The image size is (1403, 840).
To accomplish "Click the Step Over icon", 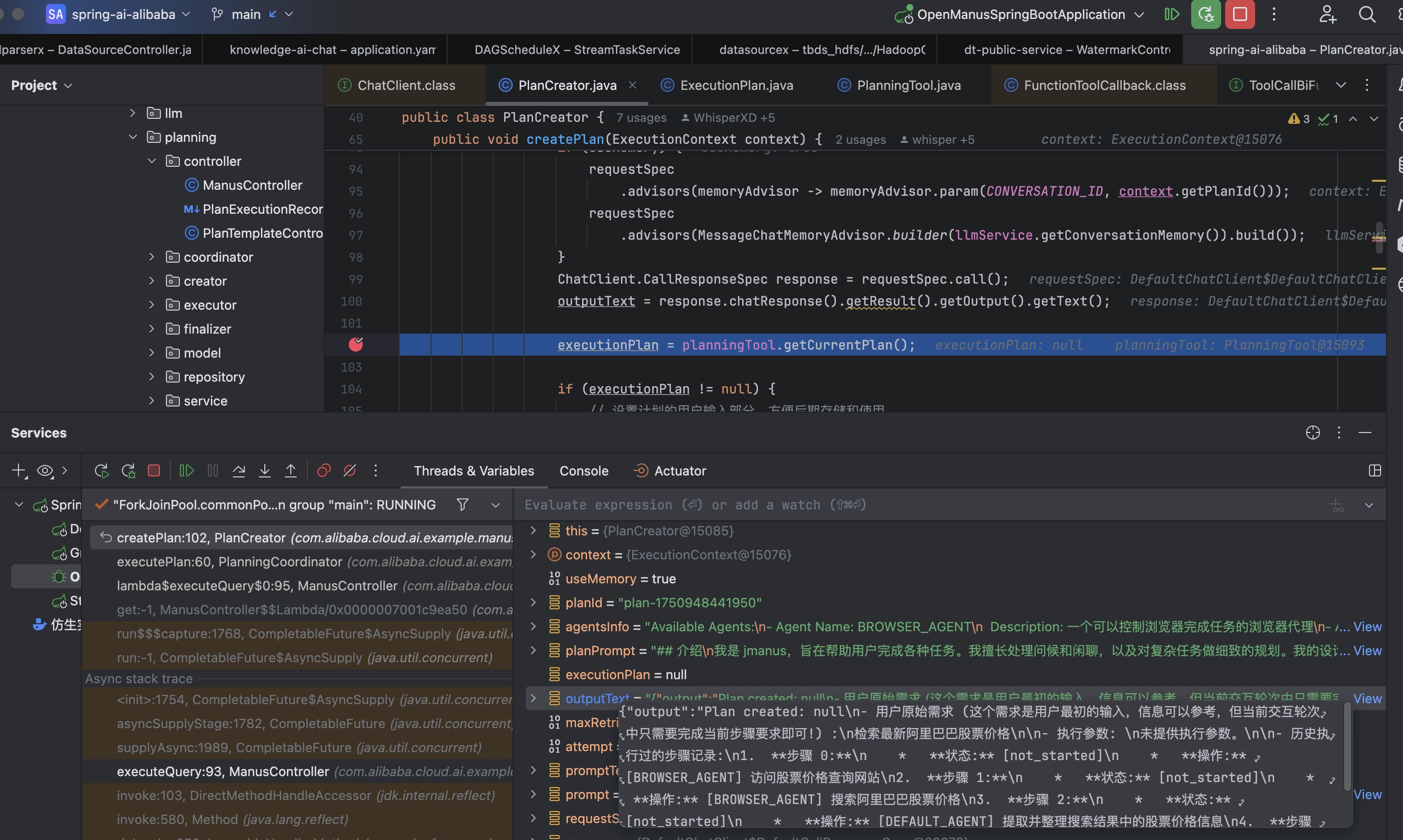I will pos(239,471).
